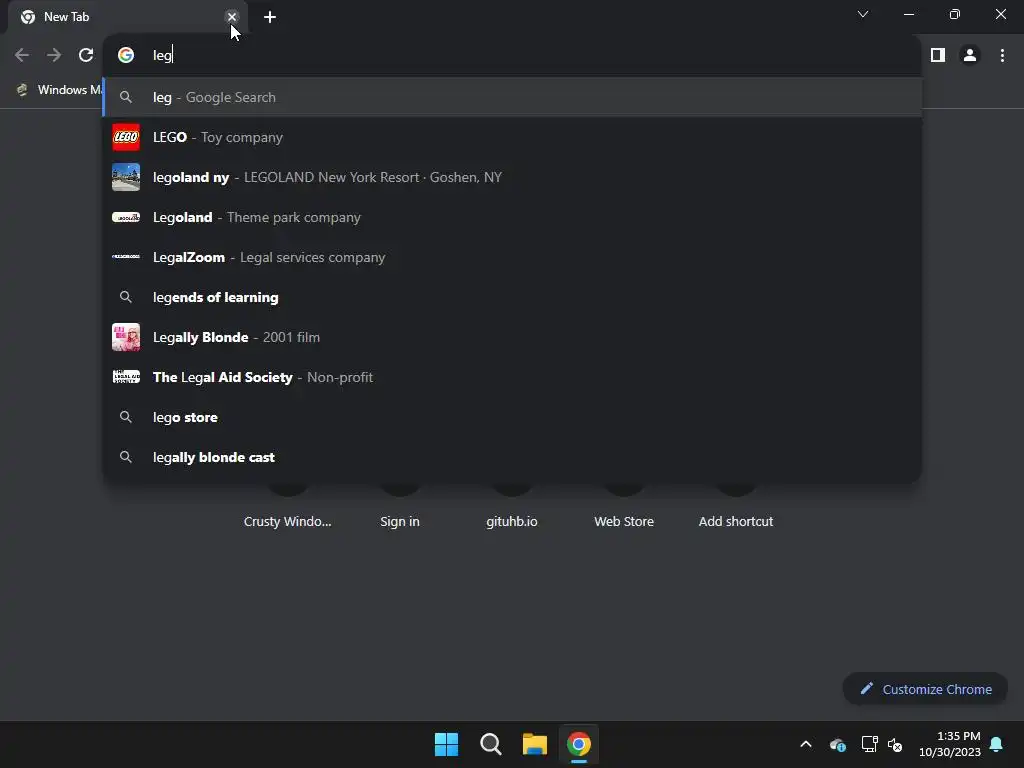Click the Legoland NY photo thumbnail
Viewport: 1024px width, 768px height.
(x=125, y=177)
